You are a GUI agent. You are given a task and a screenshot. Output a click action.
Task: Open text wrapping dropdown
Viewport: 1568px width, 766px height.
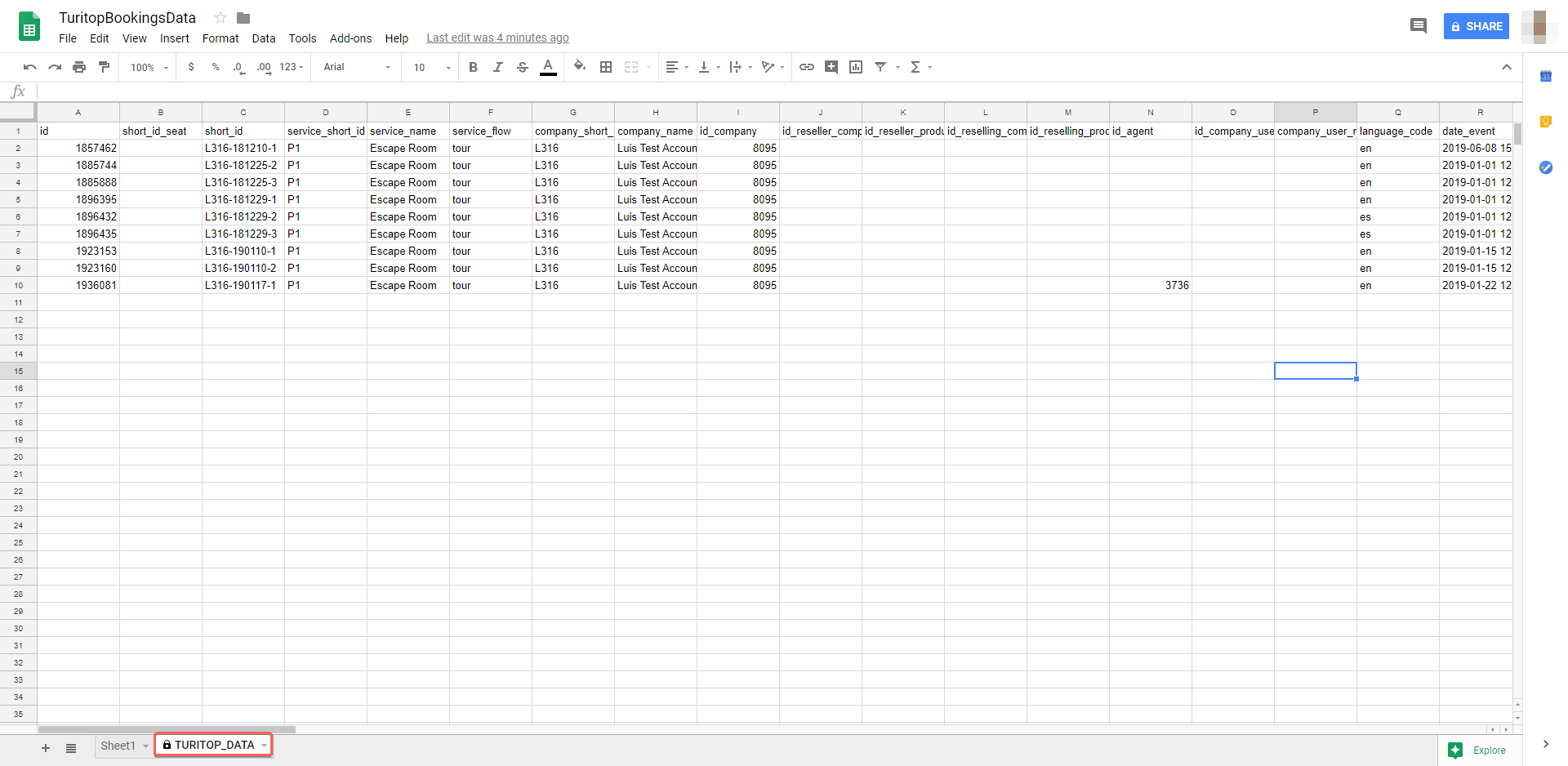tap(741, 67)
